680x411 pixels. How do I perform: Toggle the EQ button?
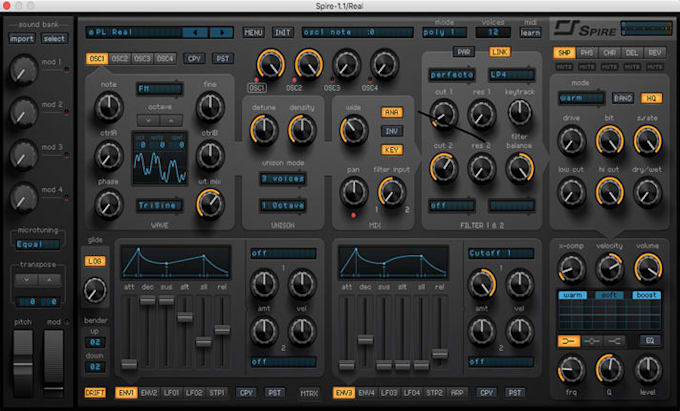tap(650, 341)
